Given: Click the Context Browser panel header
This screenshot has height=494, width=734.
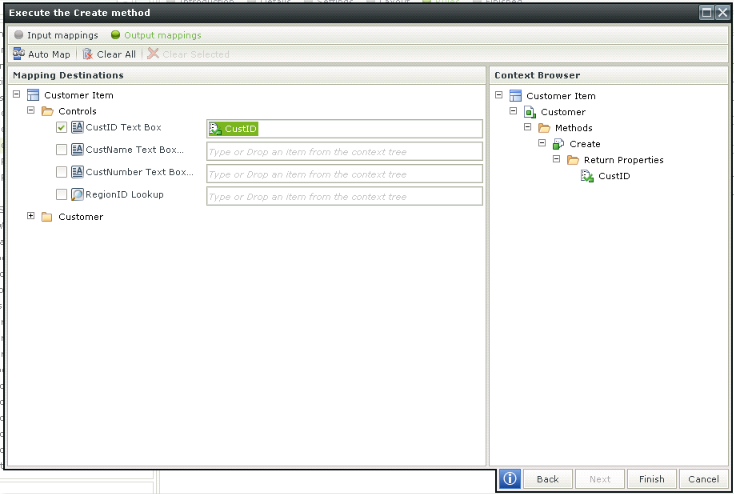Looking at the screenshot, I should coord(609,75).
